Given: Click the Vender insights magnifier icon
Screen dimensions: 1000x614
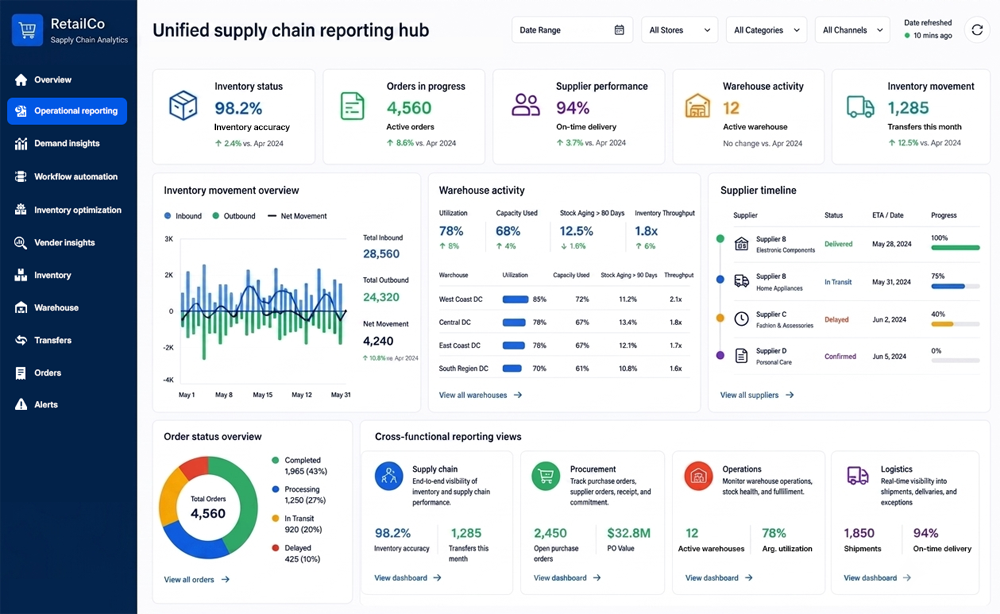Looking at the screenshot, I should coord(21,242).
